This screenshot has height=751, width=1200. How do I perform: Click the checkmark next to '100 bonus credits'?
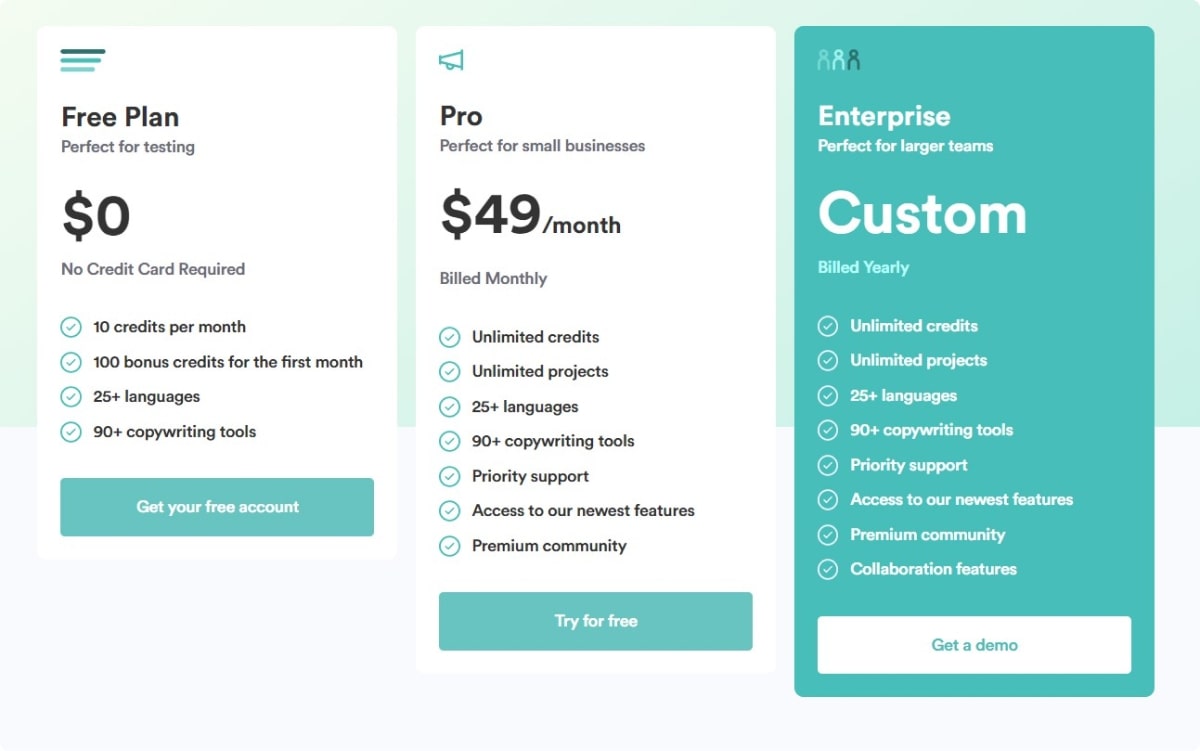(71, 362)
